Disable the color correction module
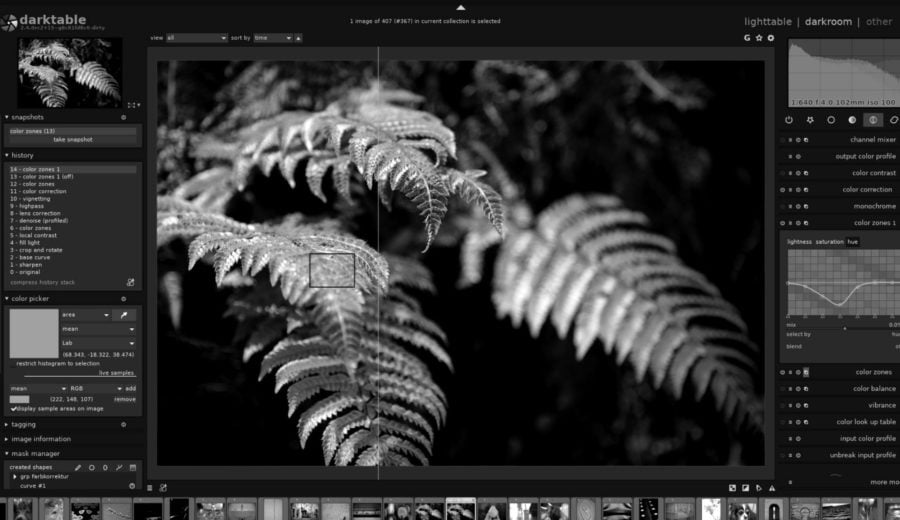This screenshot has height=520, width=900. pyautogui.click(x=783, y=189)
